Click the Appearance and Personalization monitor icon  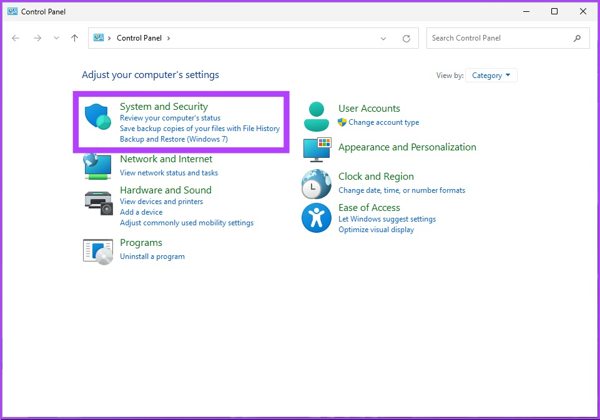pos(317,149)
